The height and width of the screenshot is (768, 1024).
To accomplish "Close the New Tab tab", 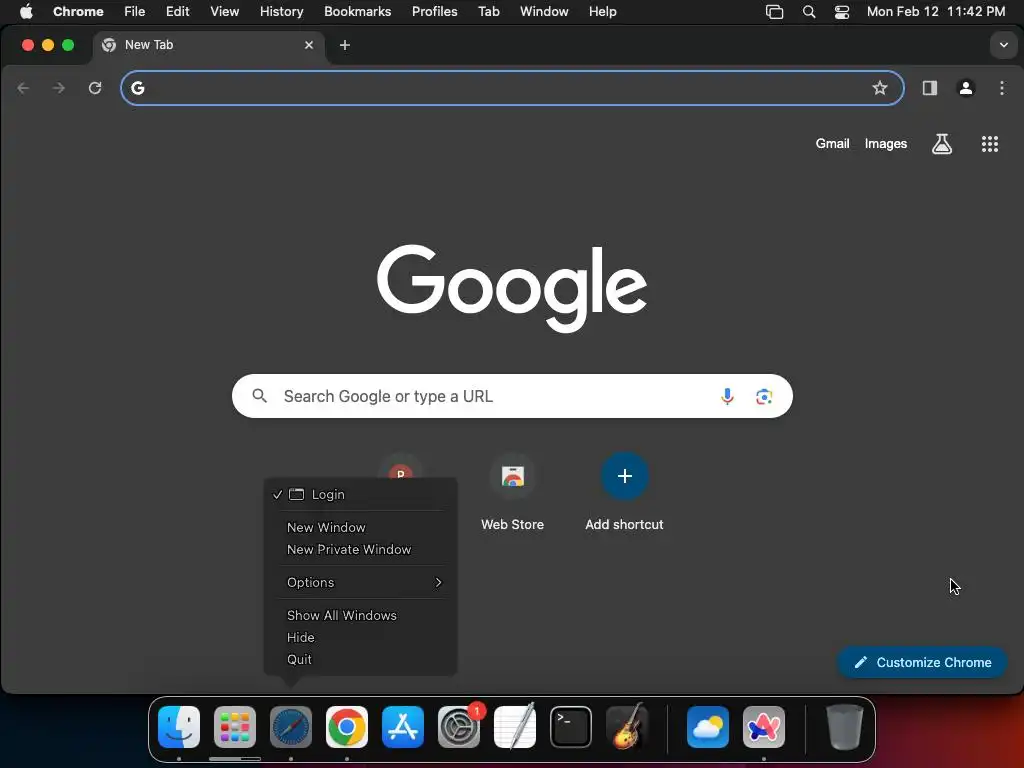I will tap(309, 45).
